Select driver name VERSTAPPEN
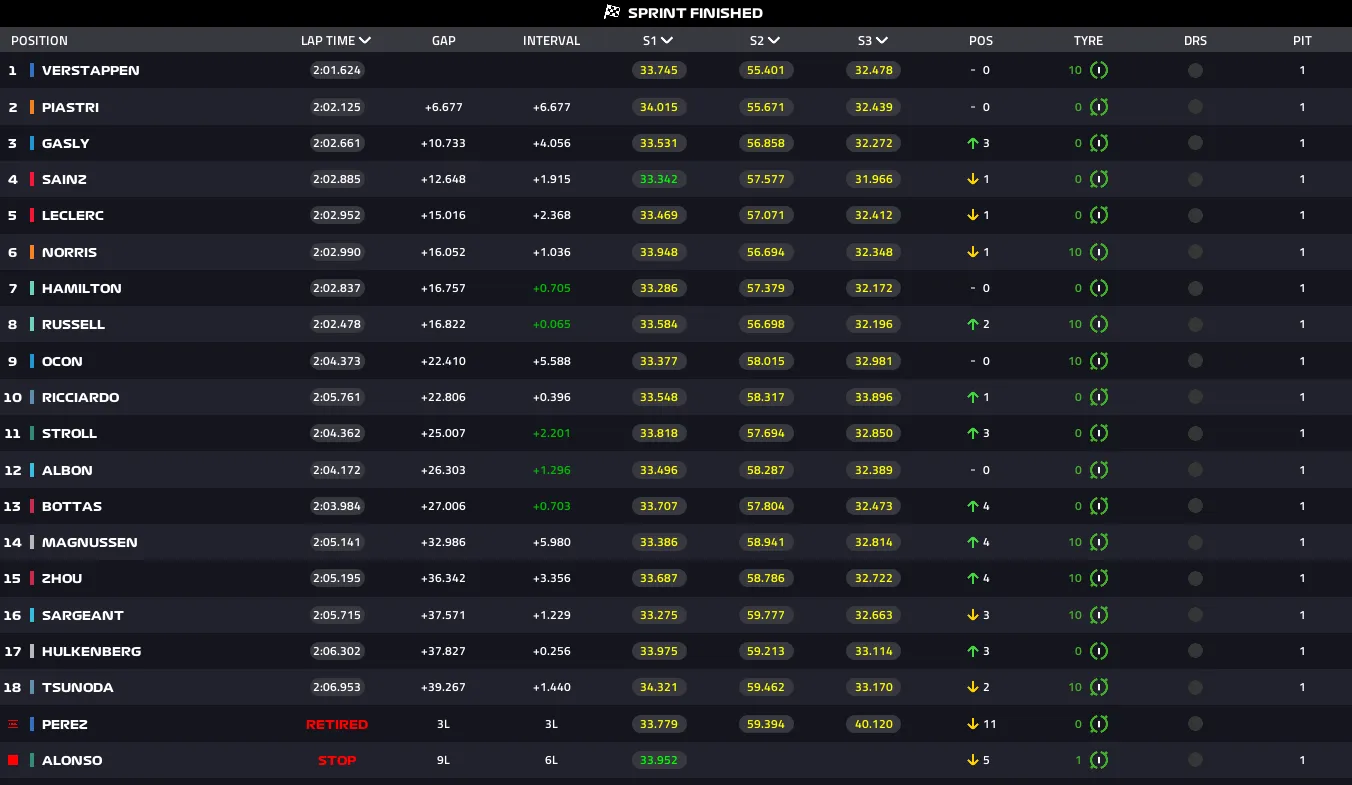Viewport: 1352px width, 785px height. point(90,70)
